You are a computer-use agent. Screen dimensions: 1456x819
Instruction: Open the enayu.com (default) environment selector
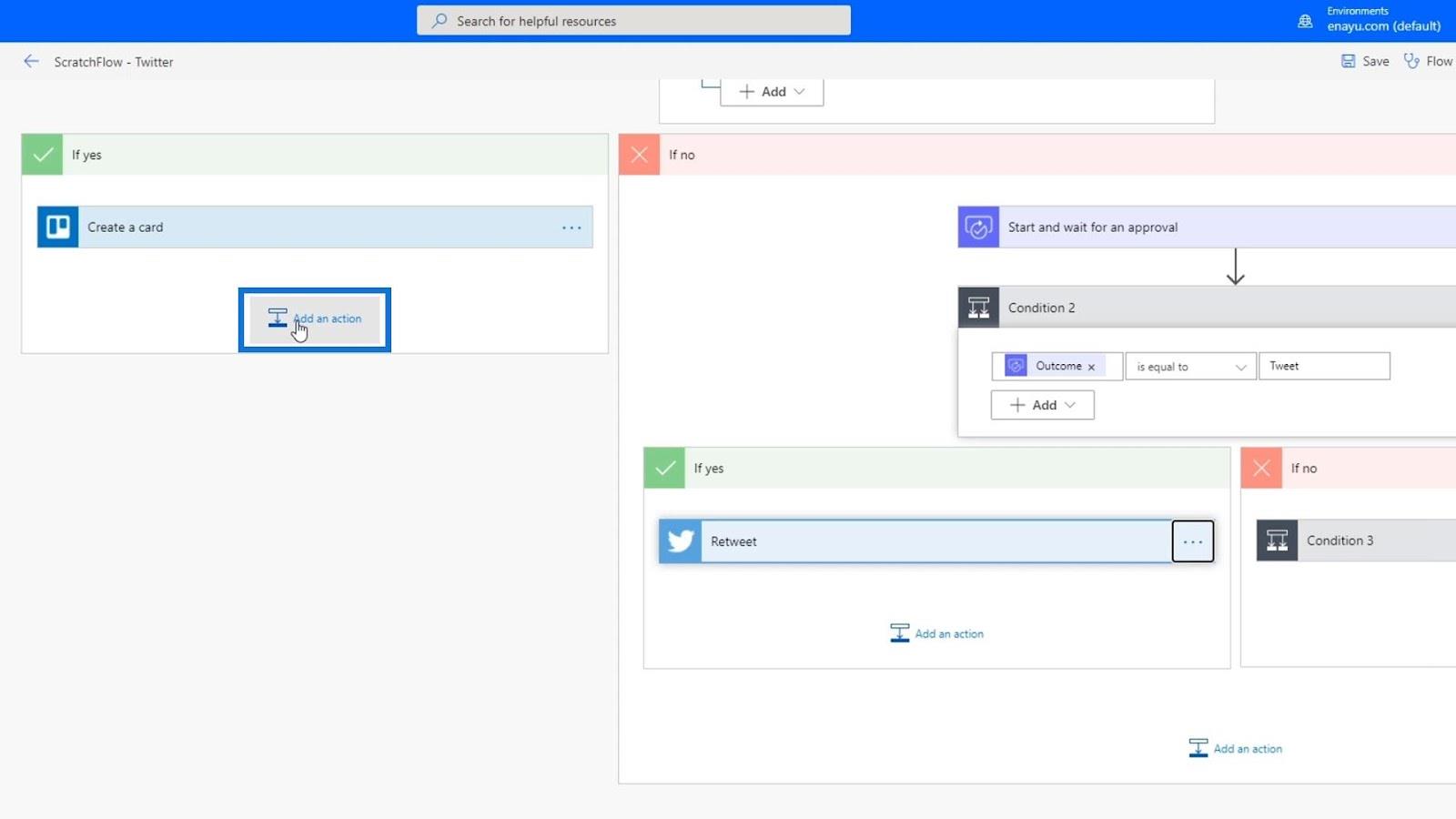1383,19
